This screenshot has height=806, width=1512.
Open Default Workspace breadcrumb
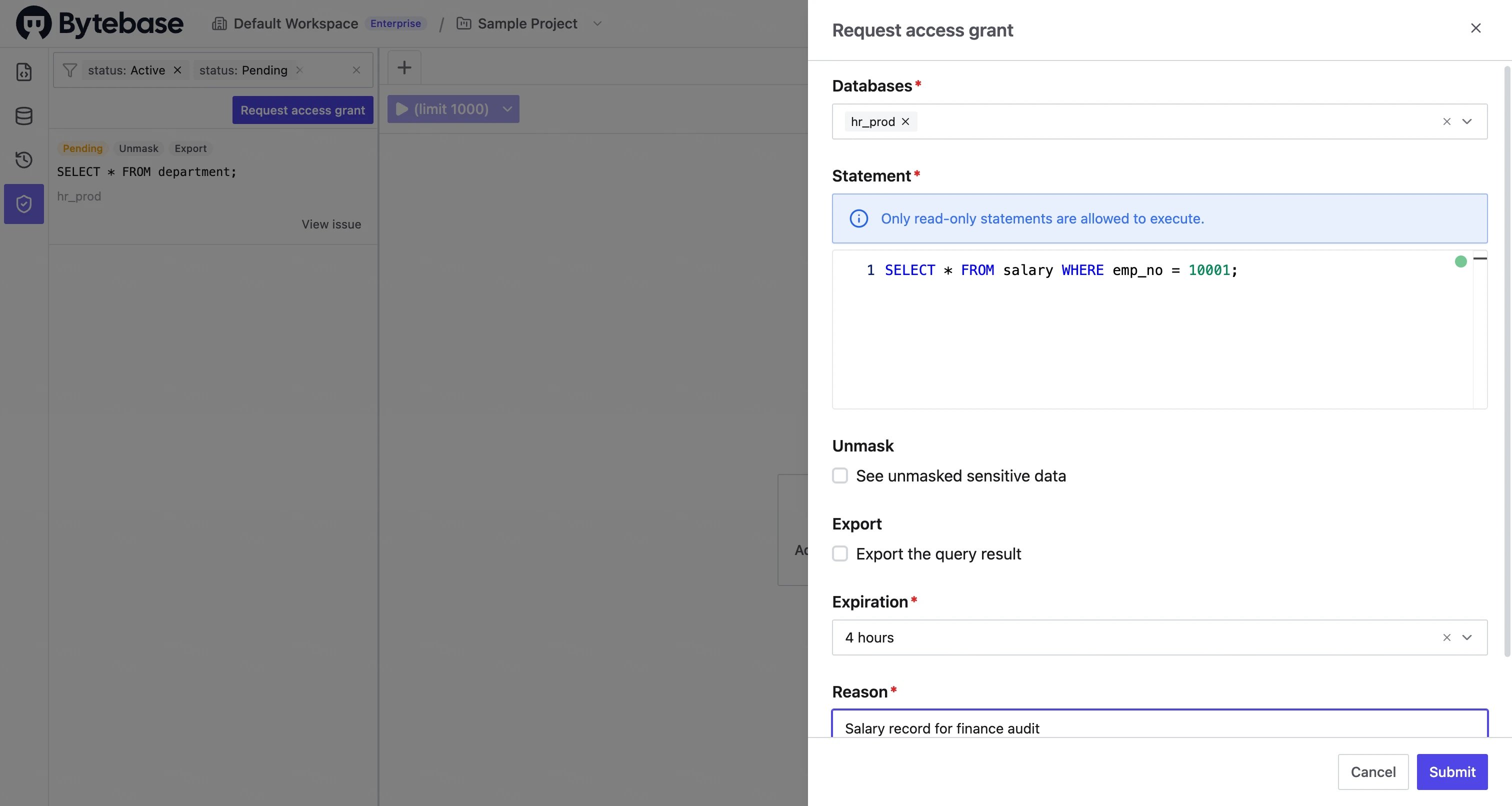pyautogui.click(x=295, y=23)
